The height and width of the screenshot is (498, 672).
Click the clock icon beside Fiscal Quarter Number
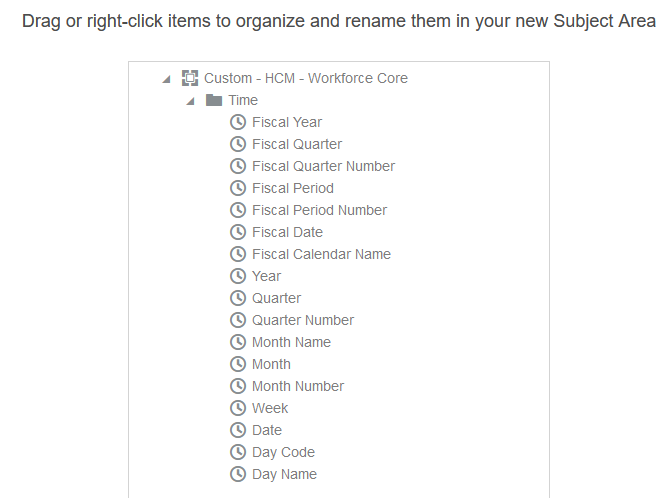click(238, 166)
